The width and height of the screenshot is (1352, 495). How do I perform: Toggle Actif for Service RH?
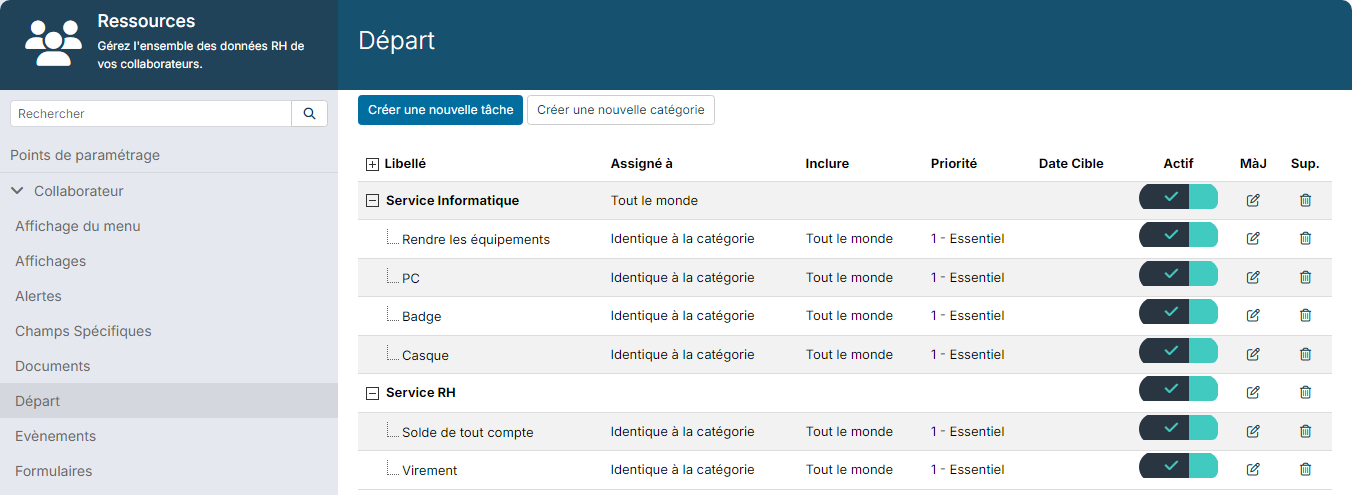click(1178, 389)
